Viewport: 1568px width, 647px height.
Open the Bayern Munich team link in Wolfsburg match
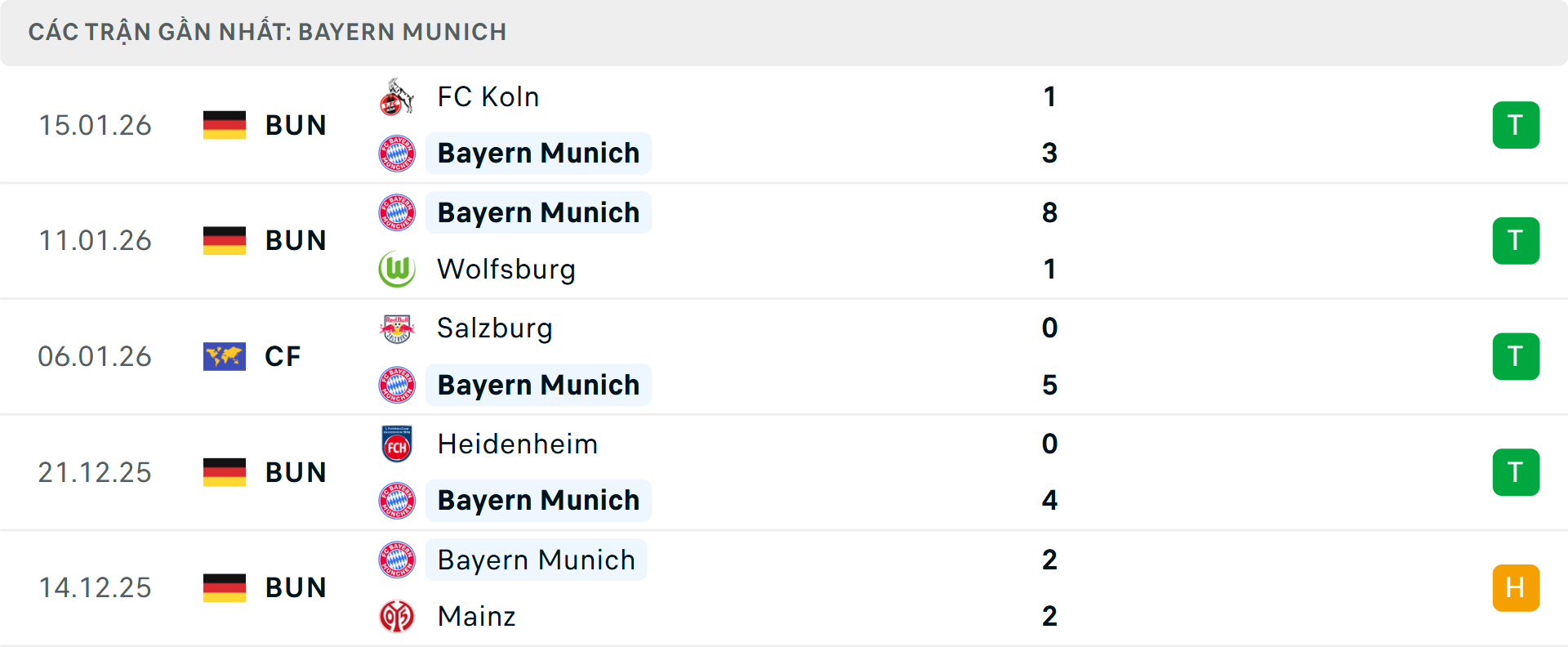[x=539, y=212]
